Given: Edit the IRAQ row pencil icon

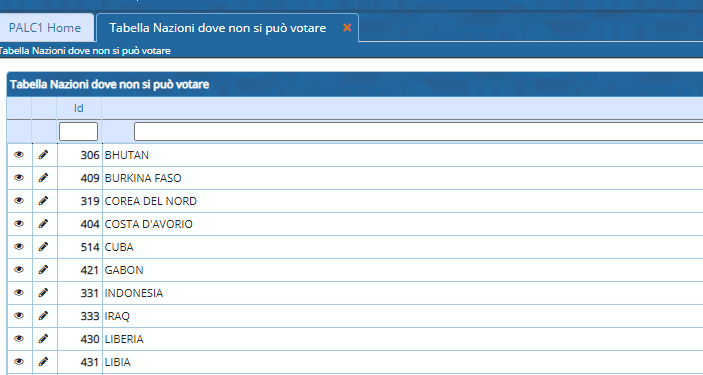Looking at the screenshot, I should (x=43, y=316).
